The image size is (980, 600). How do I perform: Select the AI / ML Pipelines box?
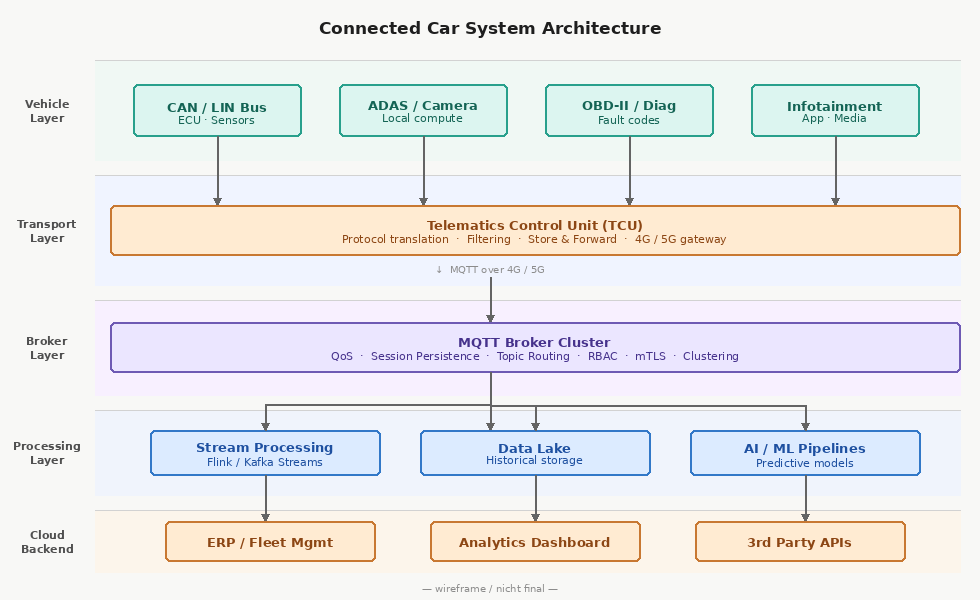coord(805,453)
